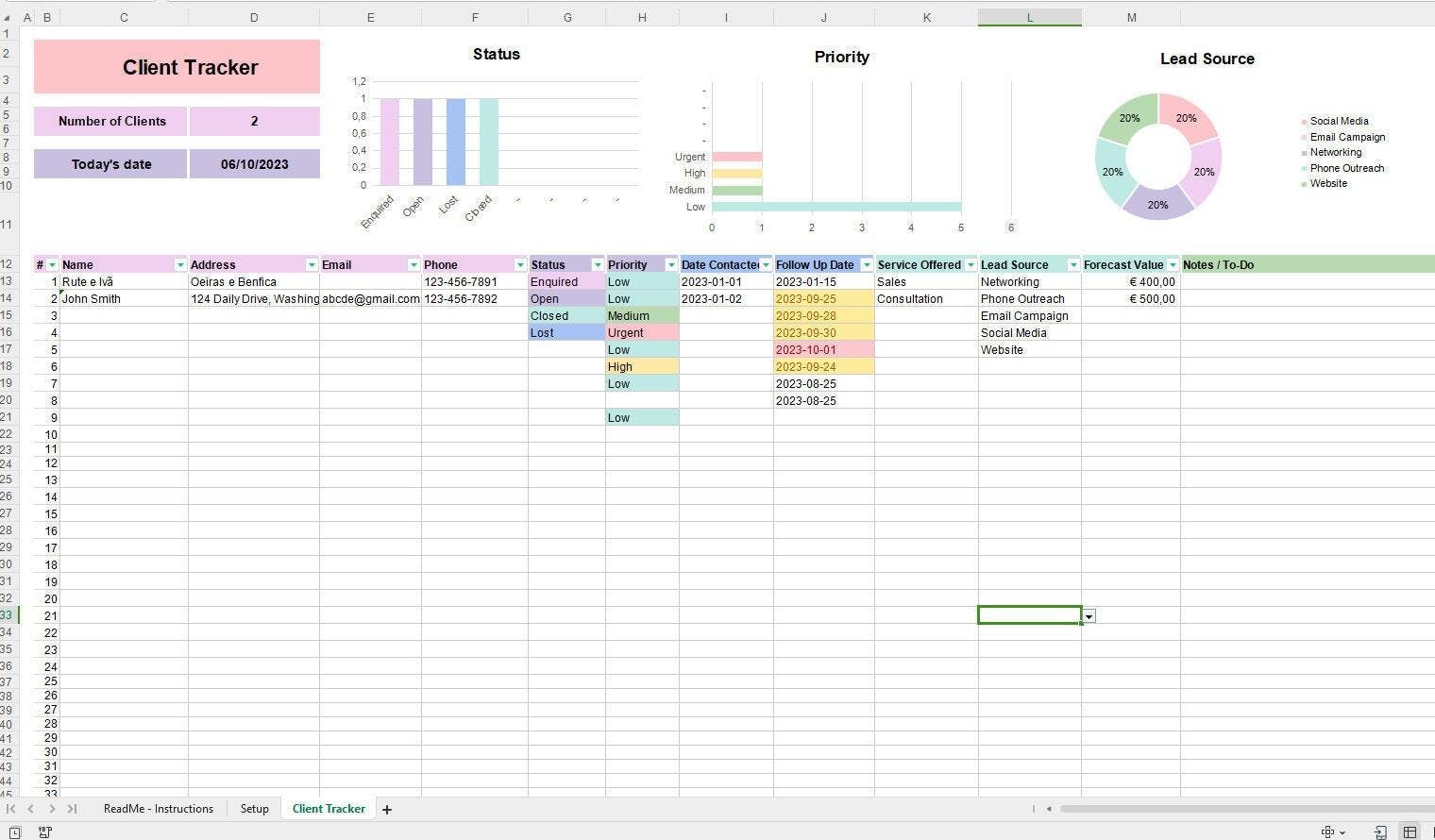Screen dimensions: 1435x840
Task: Open Display Settings icon in status bar
Action: [x=1328, y=832]
